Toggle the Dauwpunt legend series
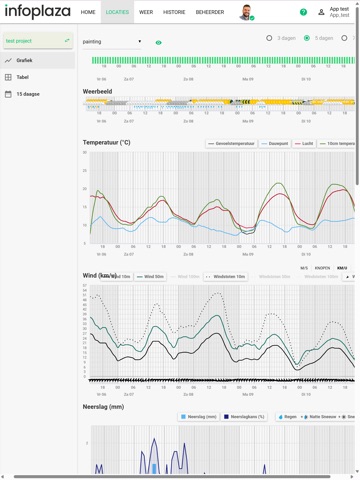This screenshot has height=480, width=360. click(275, 144)
